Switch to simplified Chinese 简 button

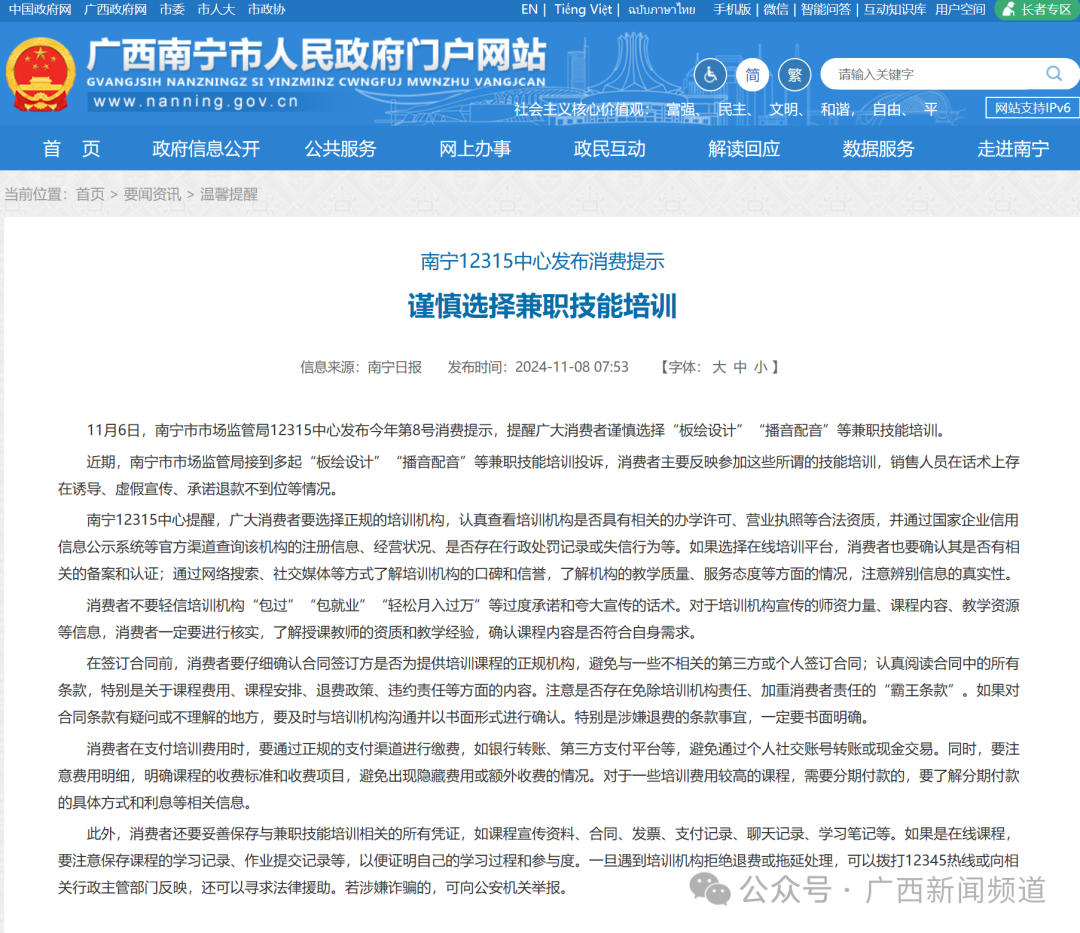coord(752,74)
